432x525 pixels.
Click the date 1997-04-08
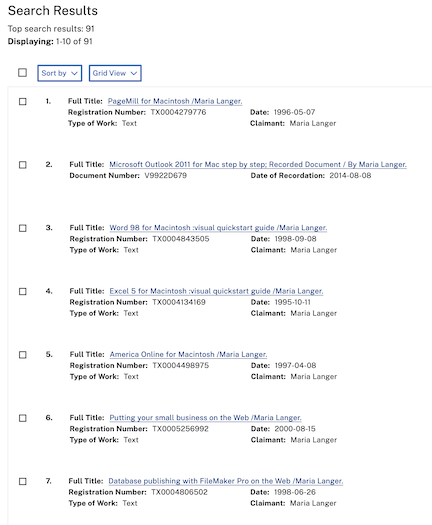[295, 365]
